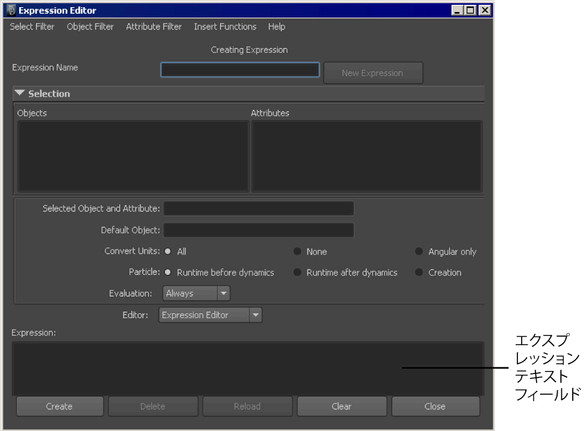Click the Create button
This screenshot has height=431, width=584.
point(60,406)
